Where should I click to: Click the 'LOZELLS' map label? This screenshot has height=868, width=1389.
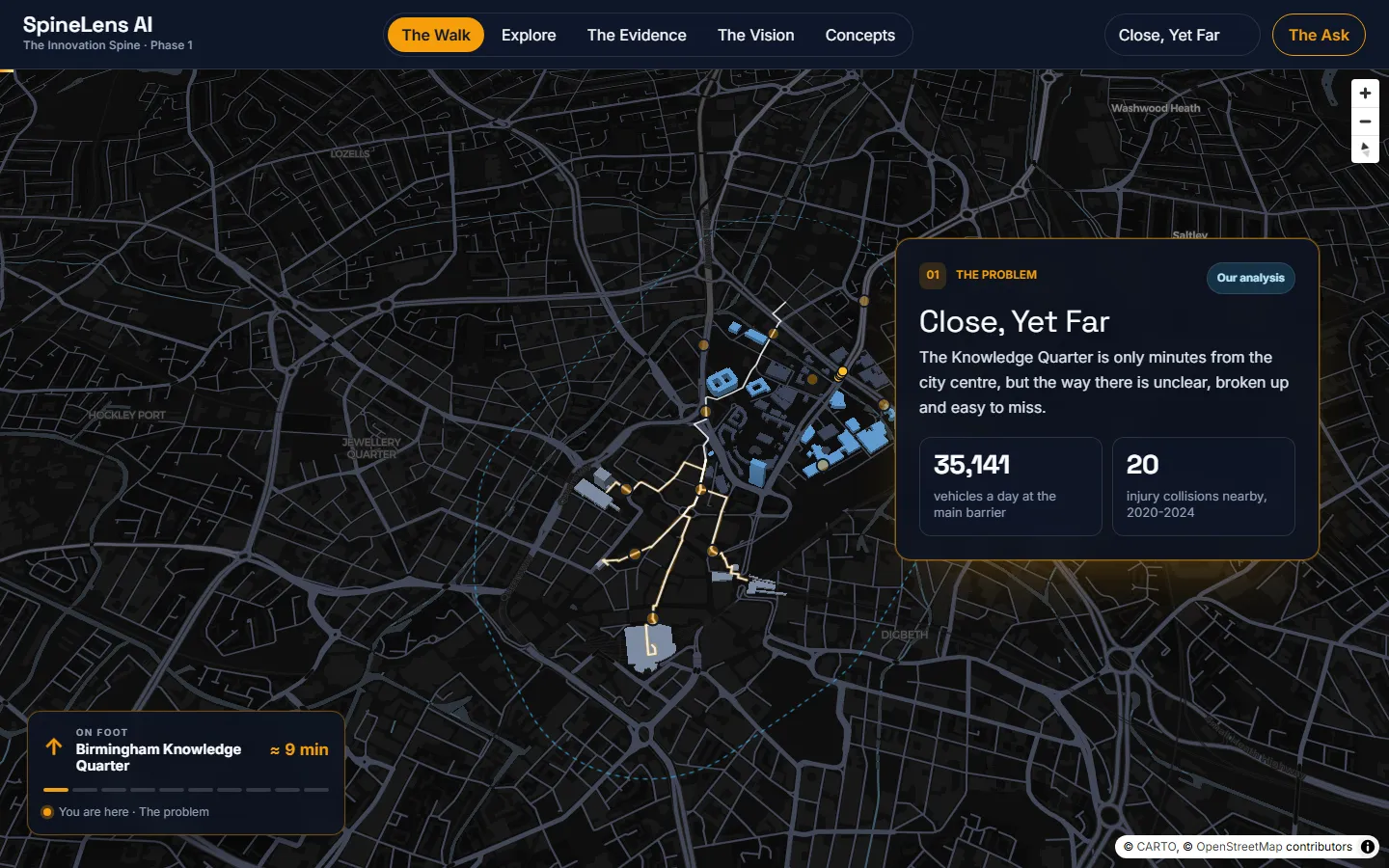pos(350,154)
